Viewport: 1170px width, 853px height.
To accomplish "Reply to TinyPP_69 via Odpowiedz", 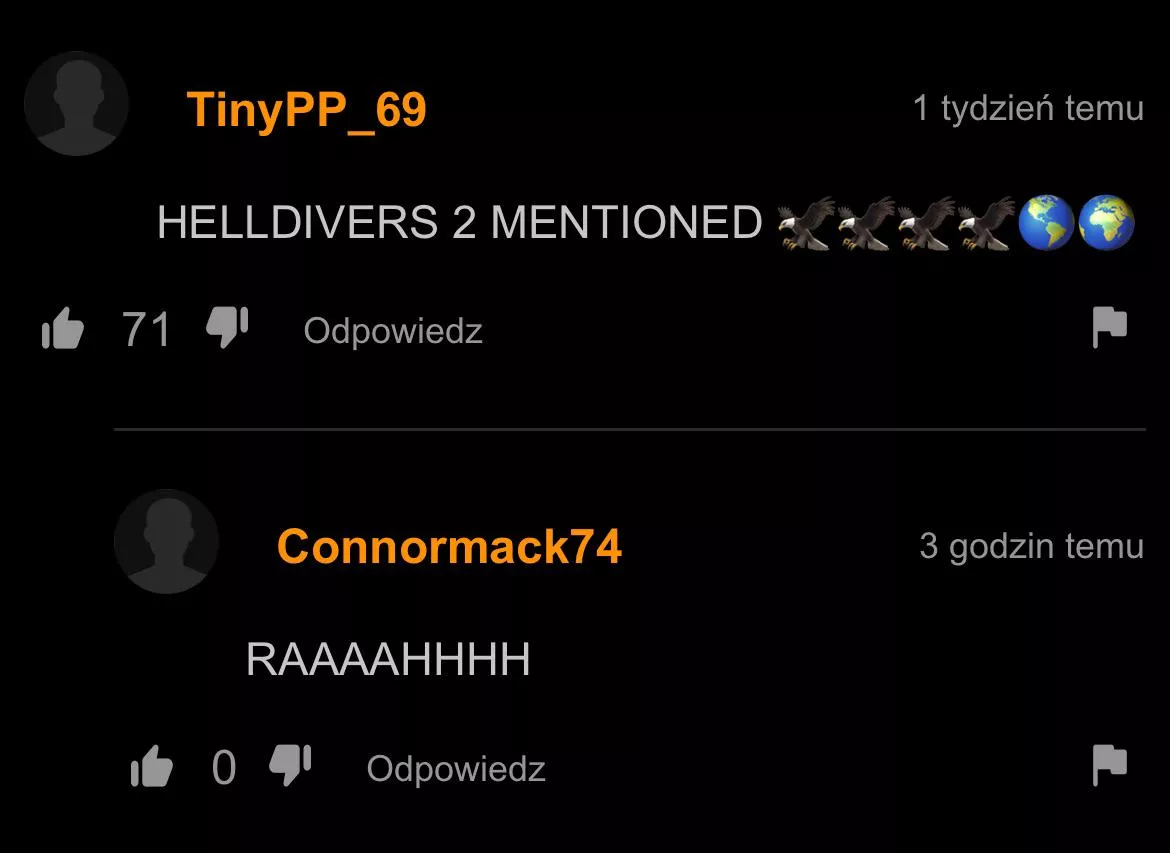I will (393, 331).
